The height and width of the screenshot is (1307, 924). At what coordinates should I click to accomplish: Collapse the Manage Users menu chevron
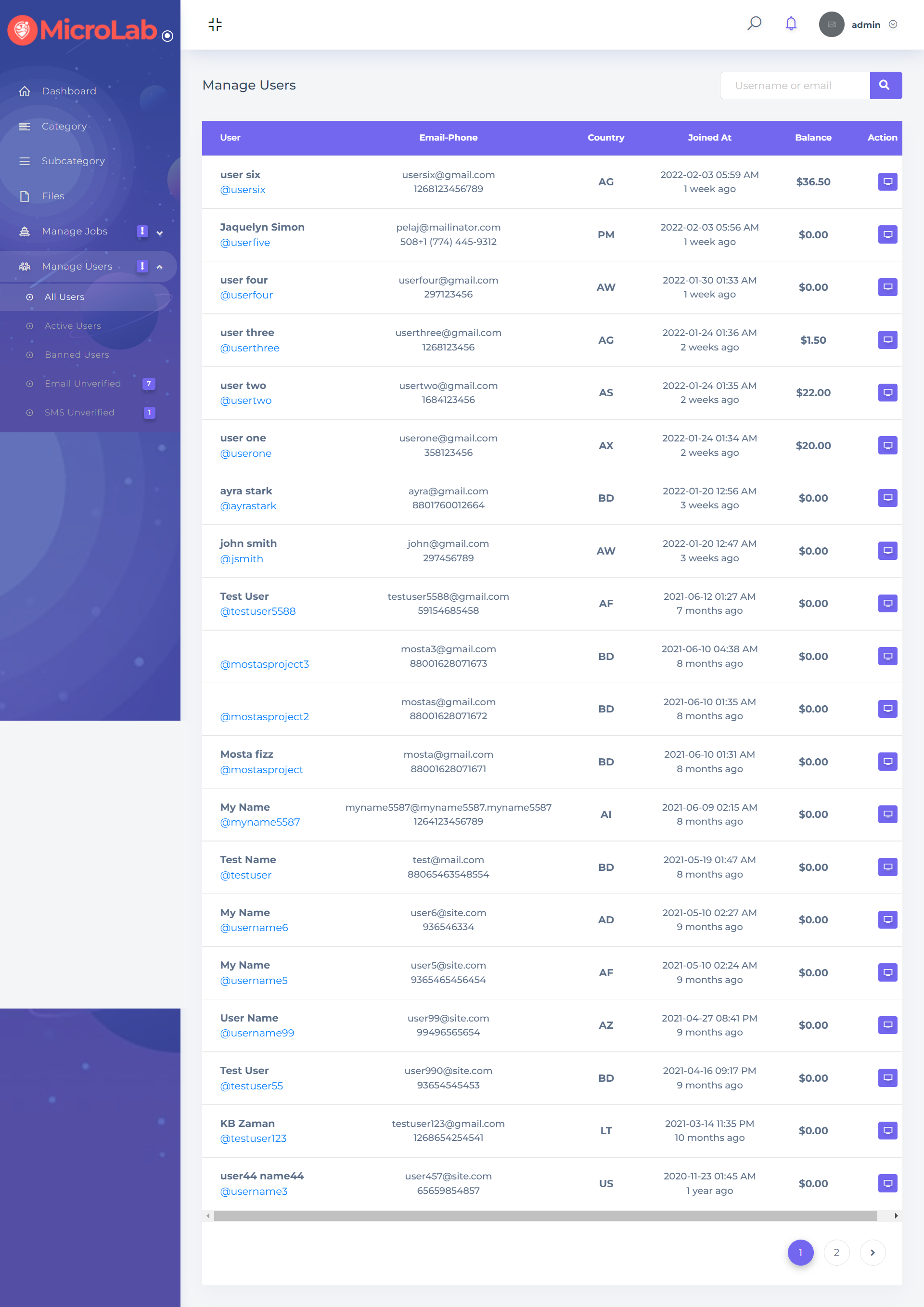[160, 267]
